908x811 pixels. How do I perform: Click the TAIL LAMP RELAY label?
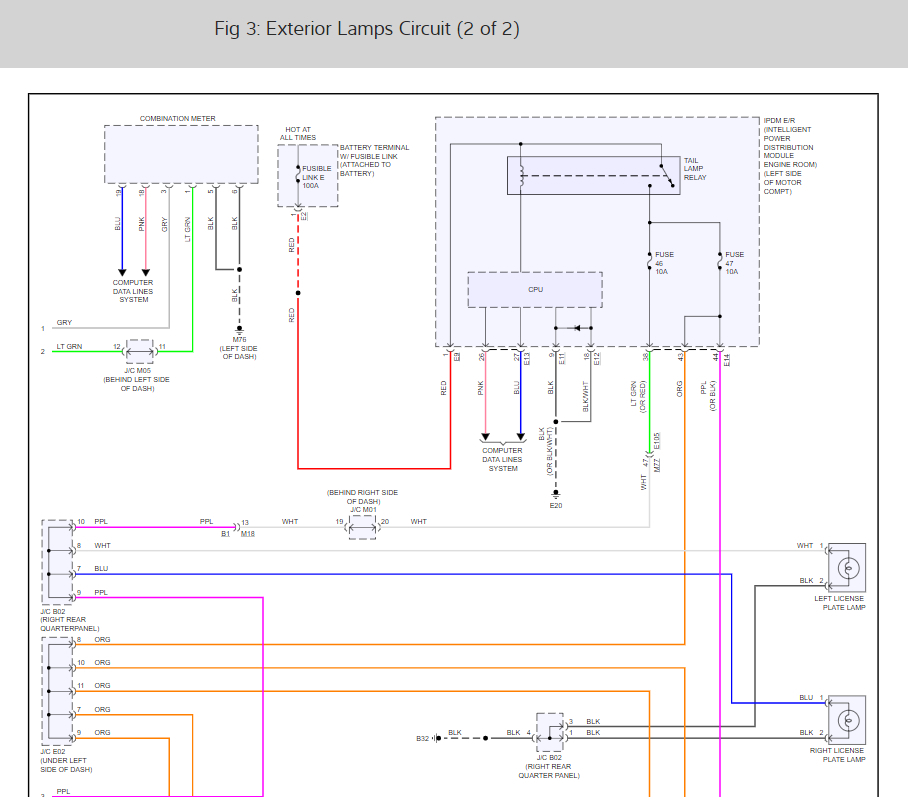pyautogui.click(x=695, y=169)
